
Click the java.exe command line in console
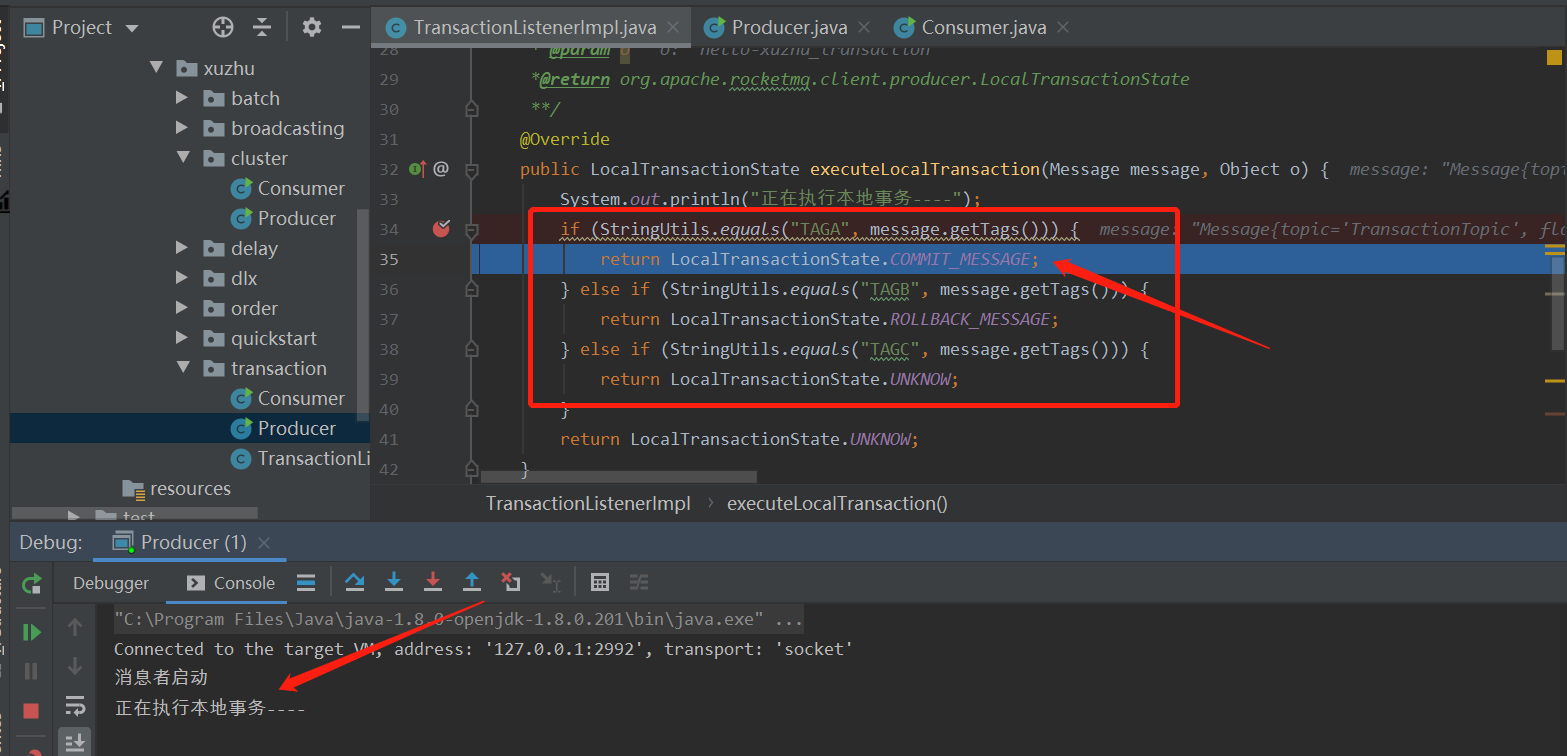459,620
